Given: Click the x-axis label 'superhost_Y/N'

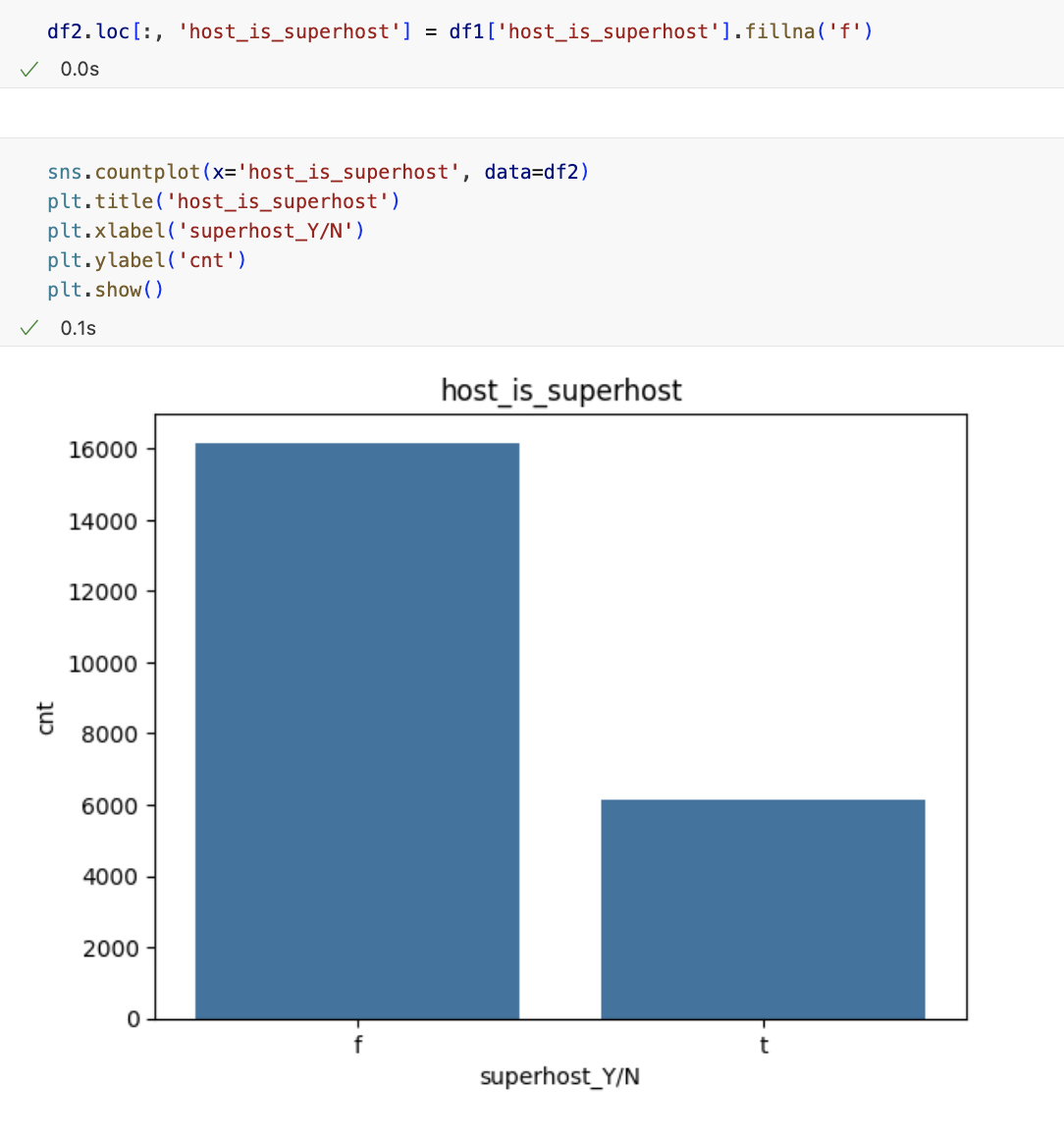Looking at the screenshot, I should tap(559, 1076).
